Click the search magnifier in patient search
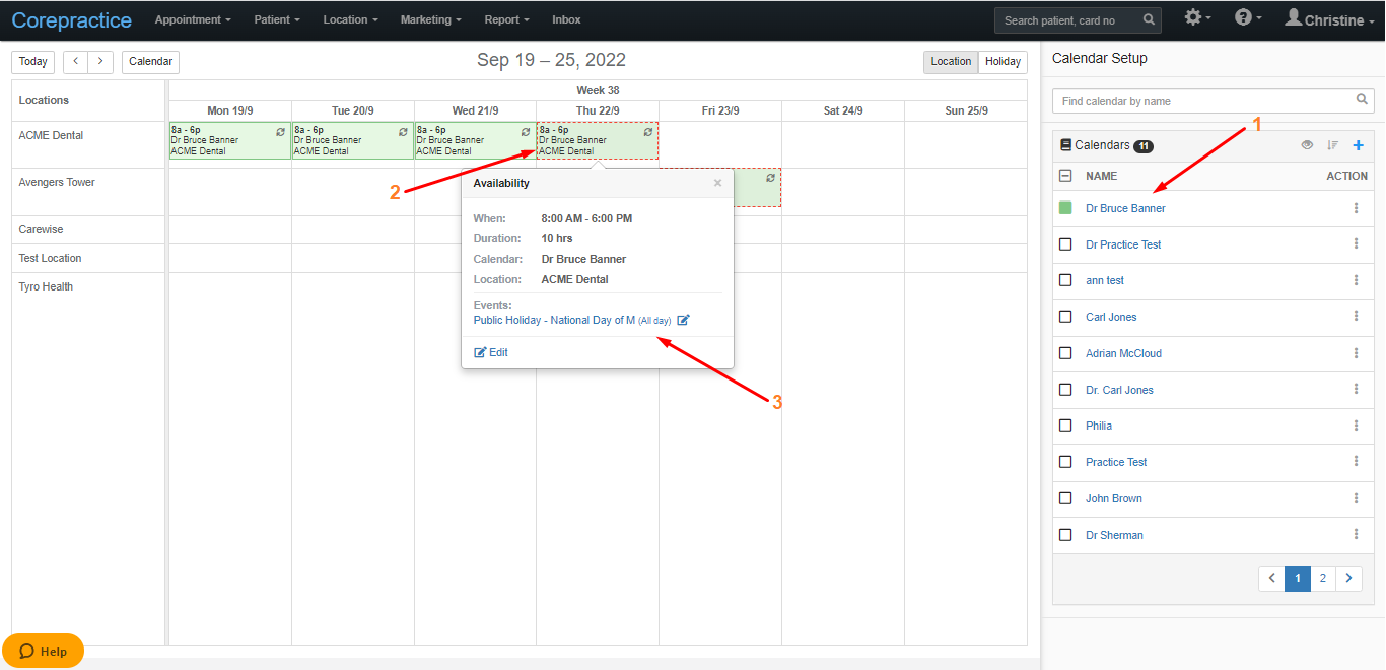Screen dimensions: 1386x670 [x=1150, y=20]
